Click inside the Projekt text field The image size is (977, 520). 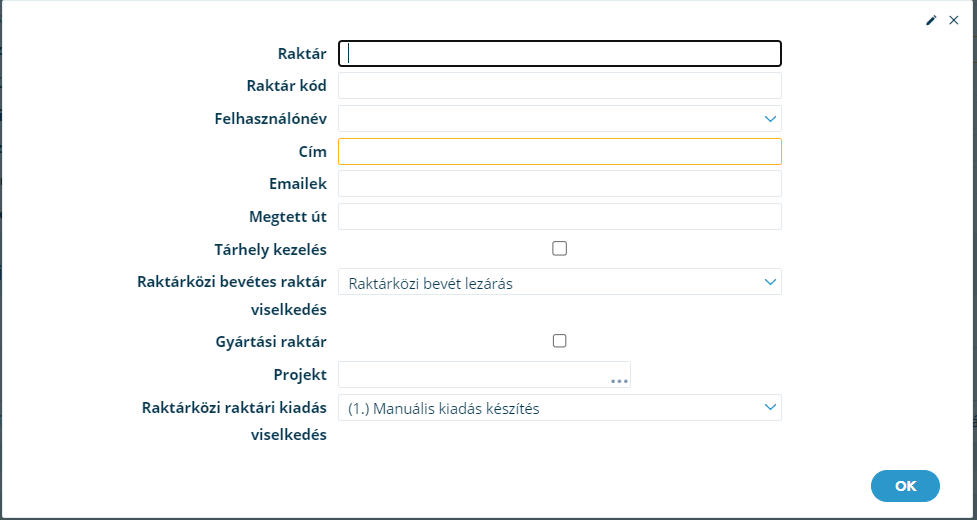(x=474, y=374)
